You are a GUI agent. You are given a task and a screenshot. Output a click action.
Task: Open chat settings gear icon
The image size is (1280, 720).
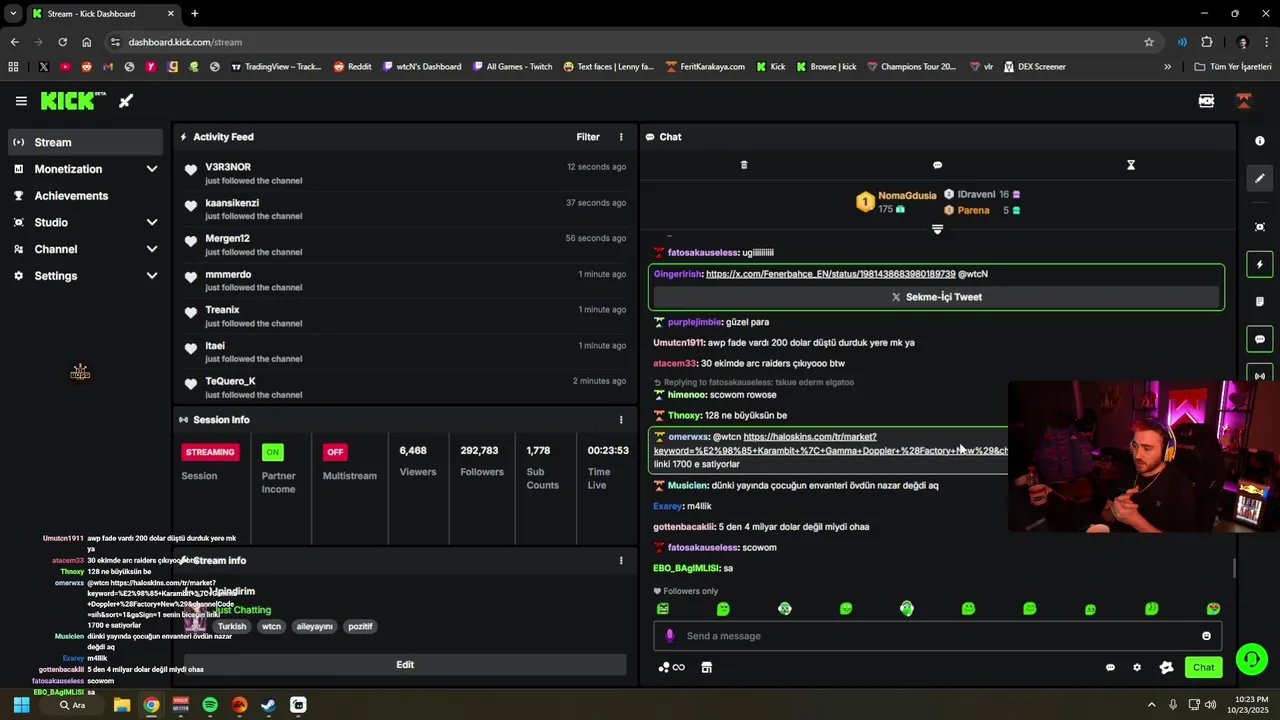(1137, 667)
